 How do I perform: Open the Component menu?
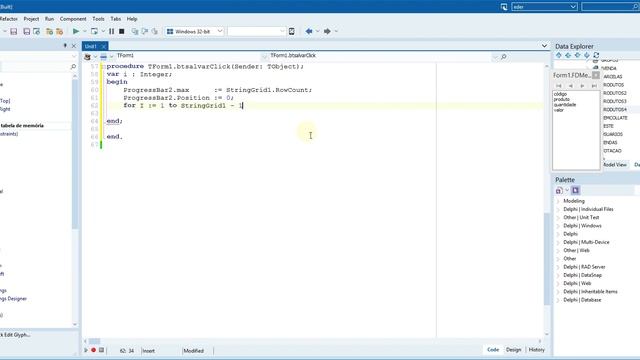tap(73, 19)
